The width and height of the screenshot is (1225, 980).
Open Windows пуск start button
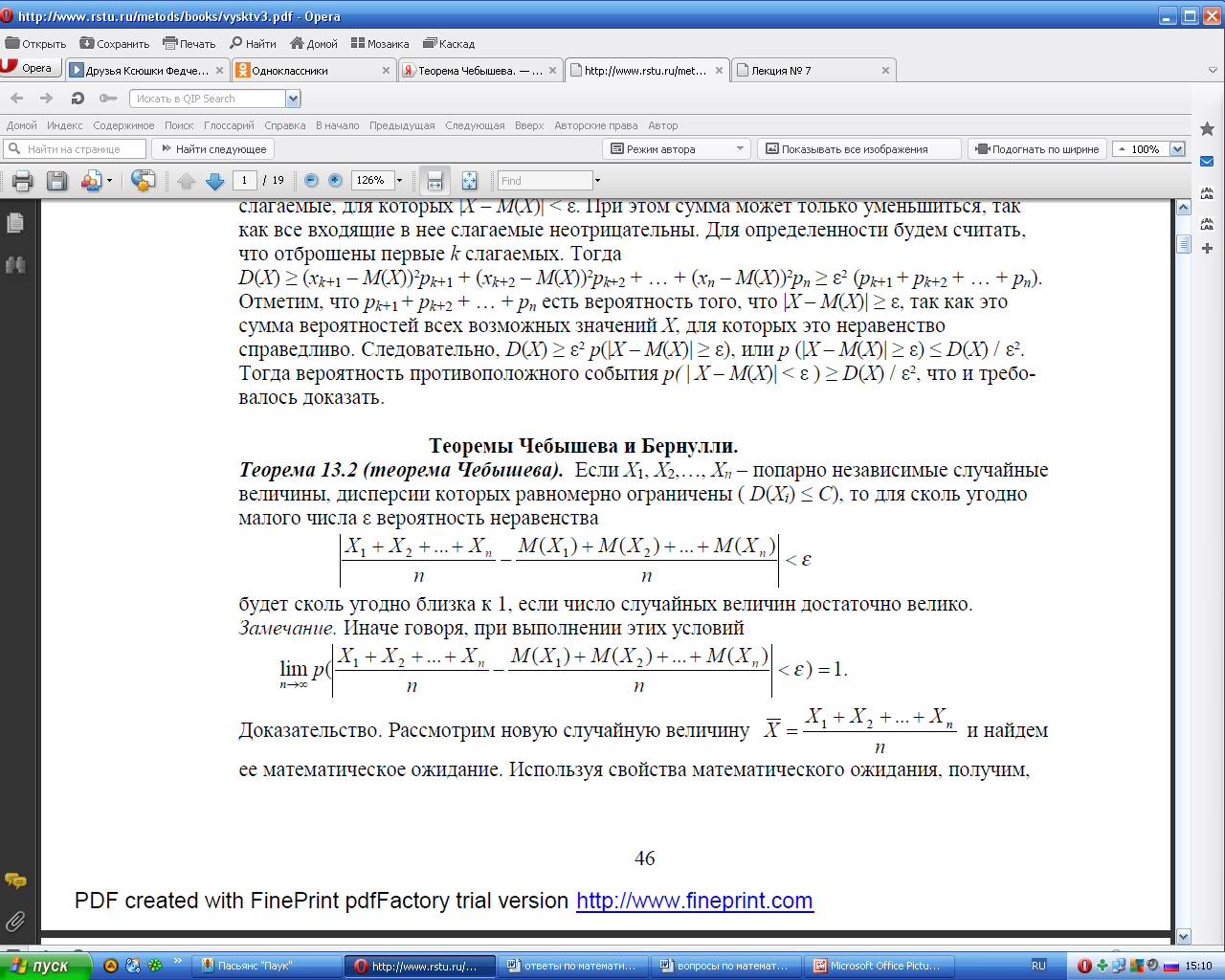coord(45,966)
